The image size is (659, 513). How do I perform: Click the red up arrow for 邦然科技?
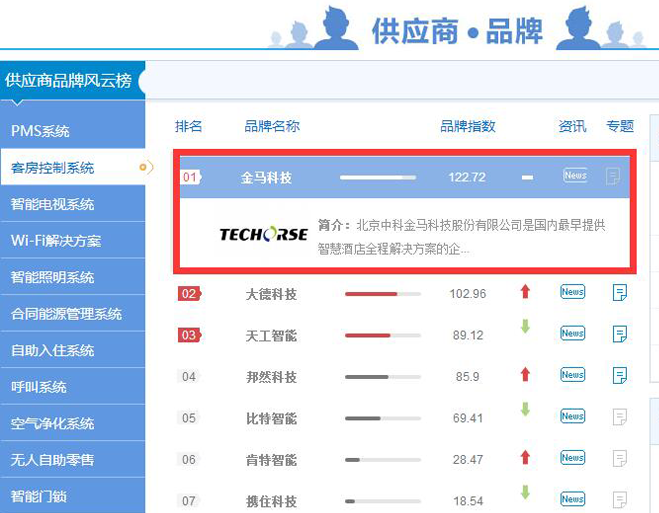coord(525,374)
